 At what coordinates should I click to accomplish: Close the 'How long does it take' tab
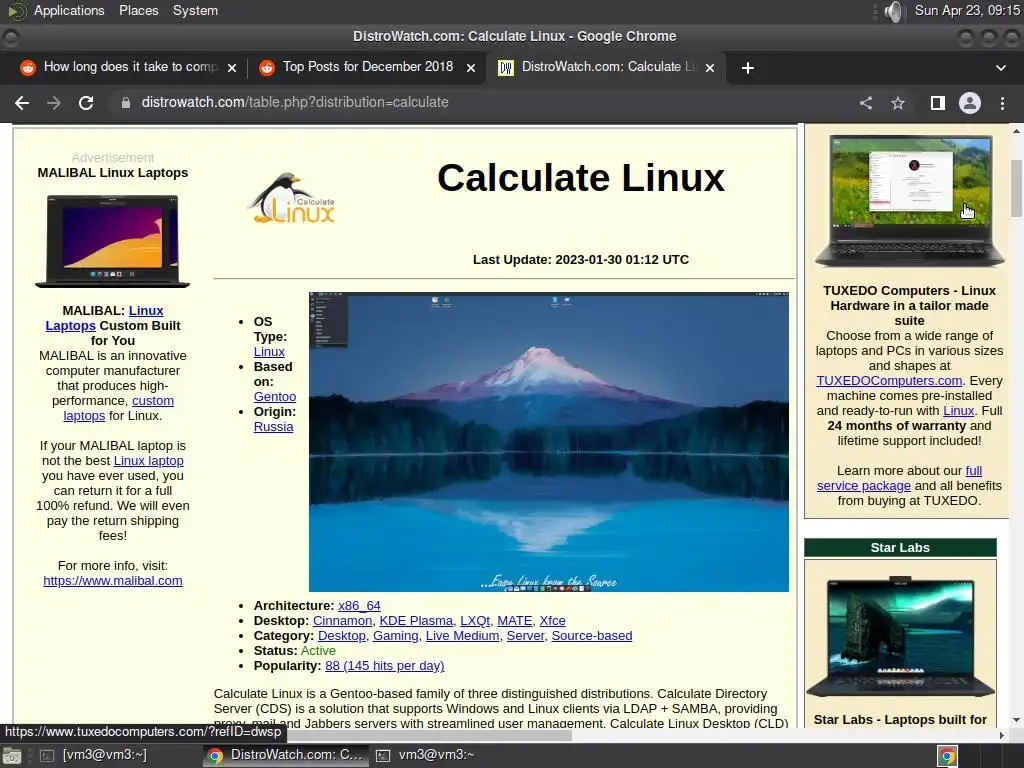232,68
